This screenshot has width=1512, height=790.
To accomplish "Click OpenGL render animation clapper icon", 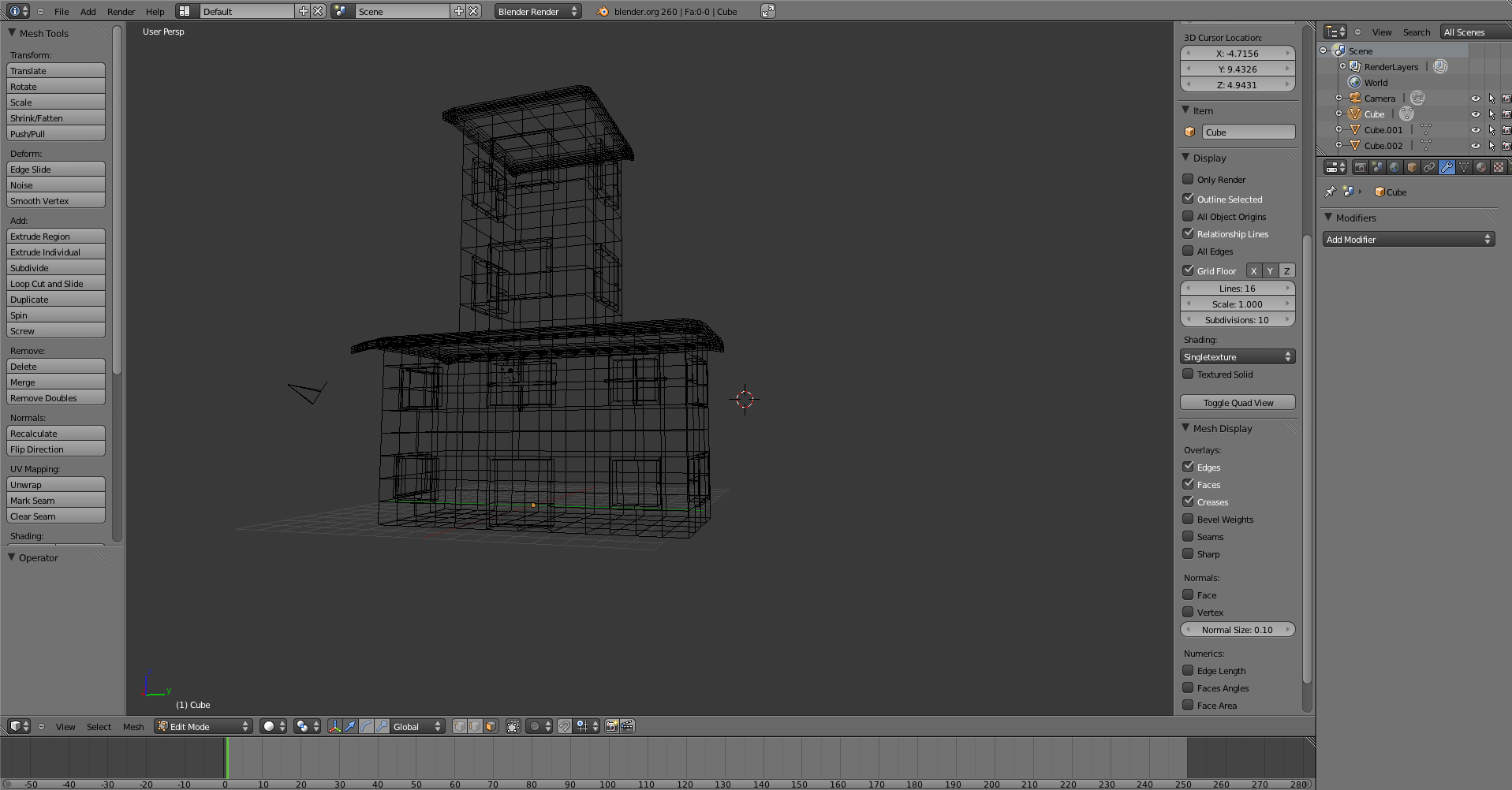I will click(627, 726).
